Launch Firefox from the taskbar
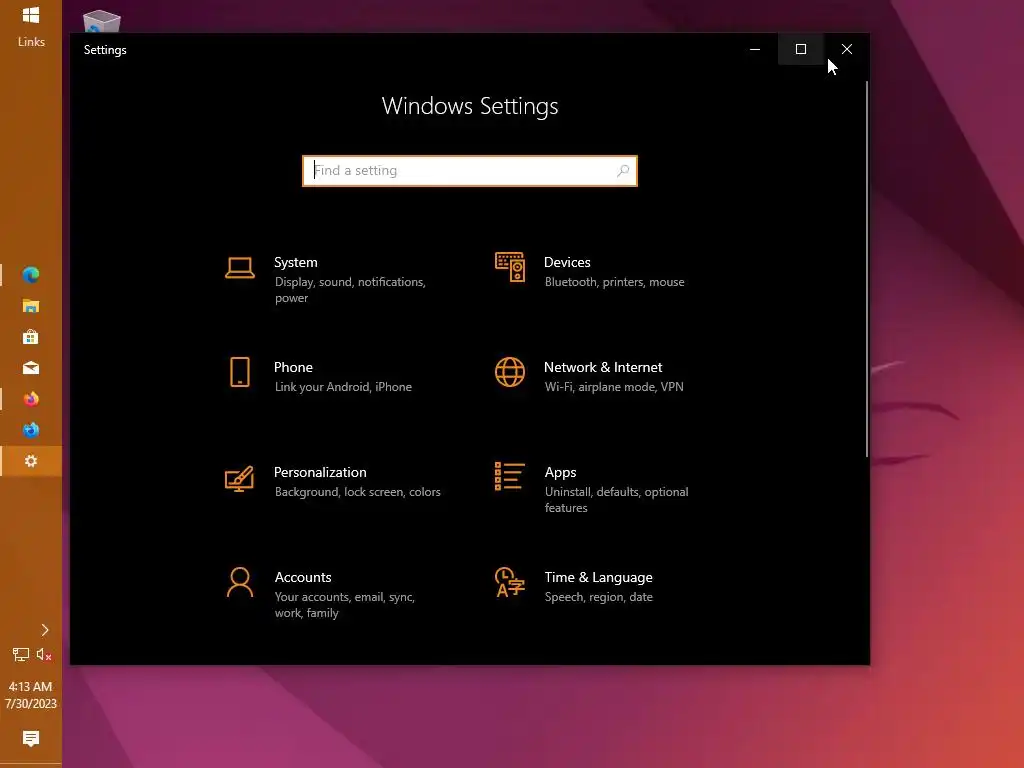This screenshot has width=1024, height=768. coord(31,399)
